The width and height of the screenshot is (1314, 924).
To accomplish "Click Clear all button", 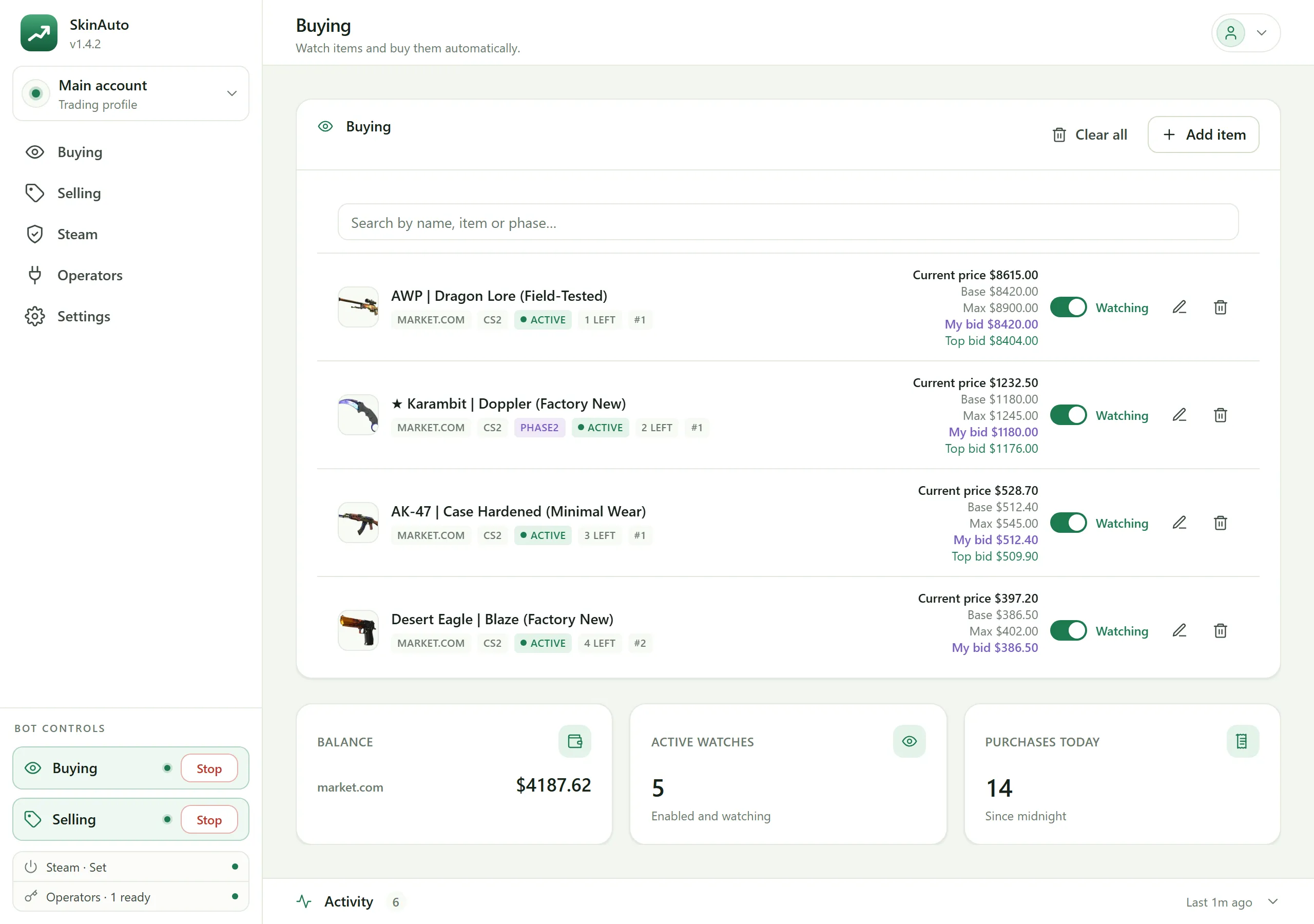I will [1090, 135].
